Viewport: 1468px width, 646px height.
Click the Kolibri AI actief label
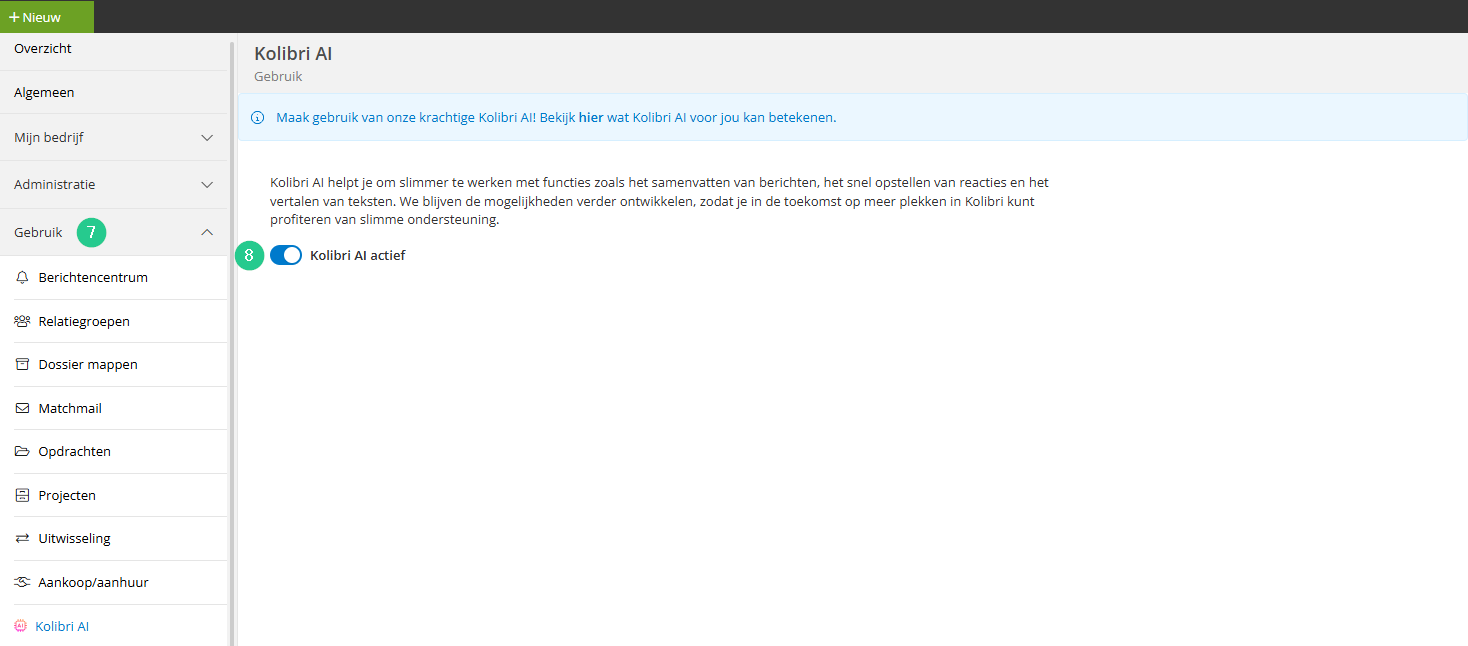[357, 255]
